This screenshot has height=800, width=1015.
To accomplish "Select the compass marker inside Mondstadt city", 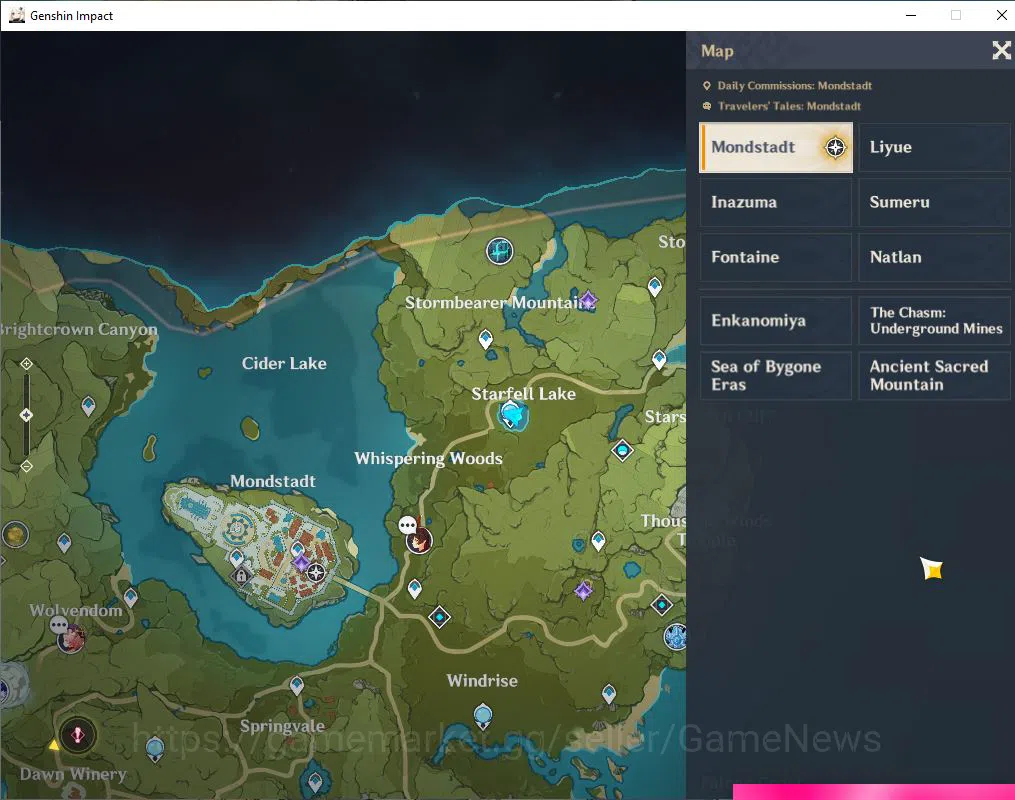I will (x=316, y=572).
